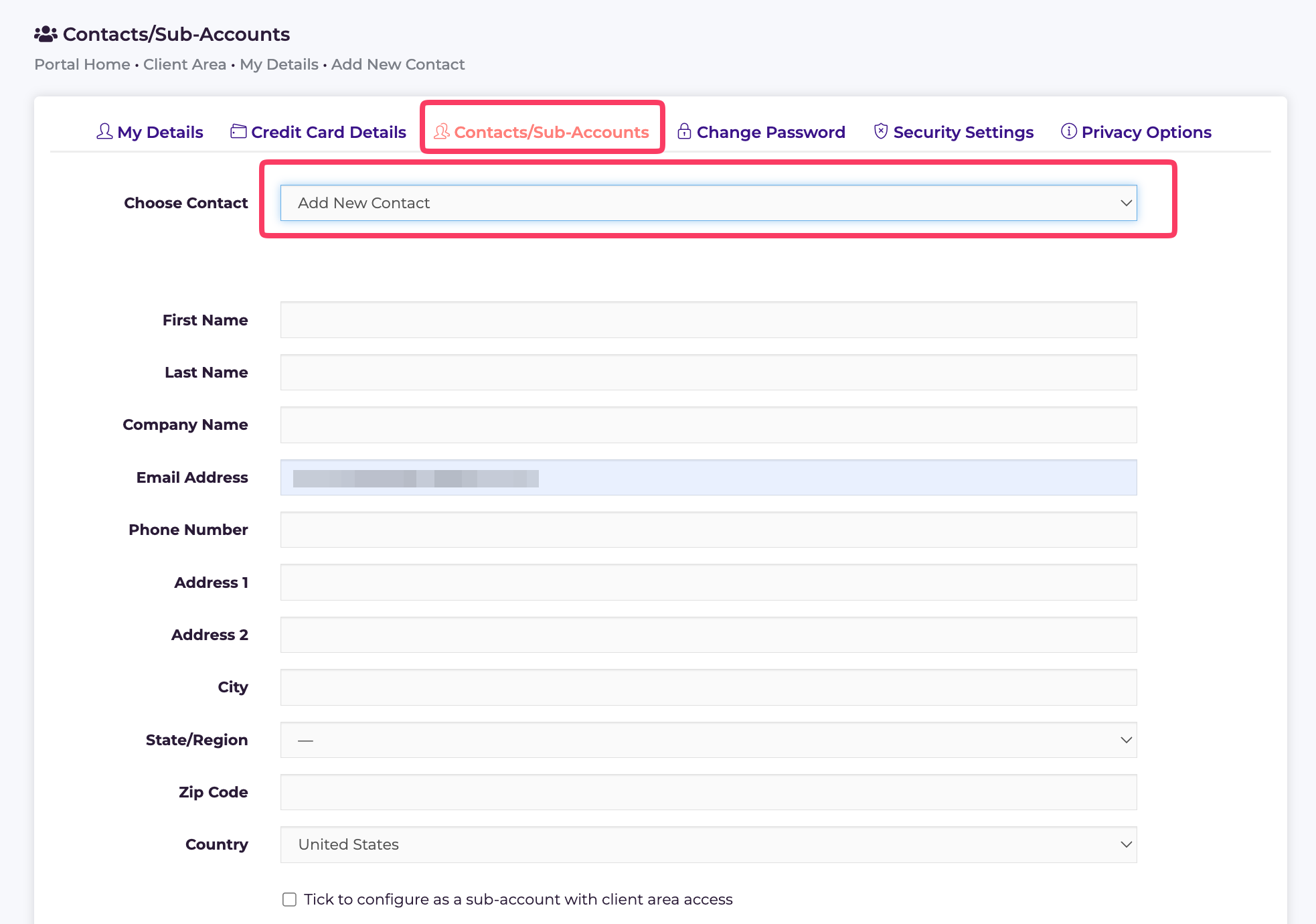Switch to the Privacy Options tab
Image resolution: width=1316 pixels, height=924 pixels.
[x=1137, y=132]
